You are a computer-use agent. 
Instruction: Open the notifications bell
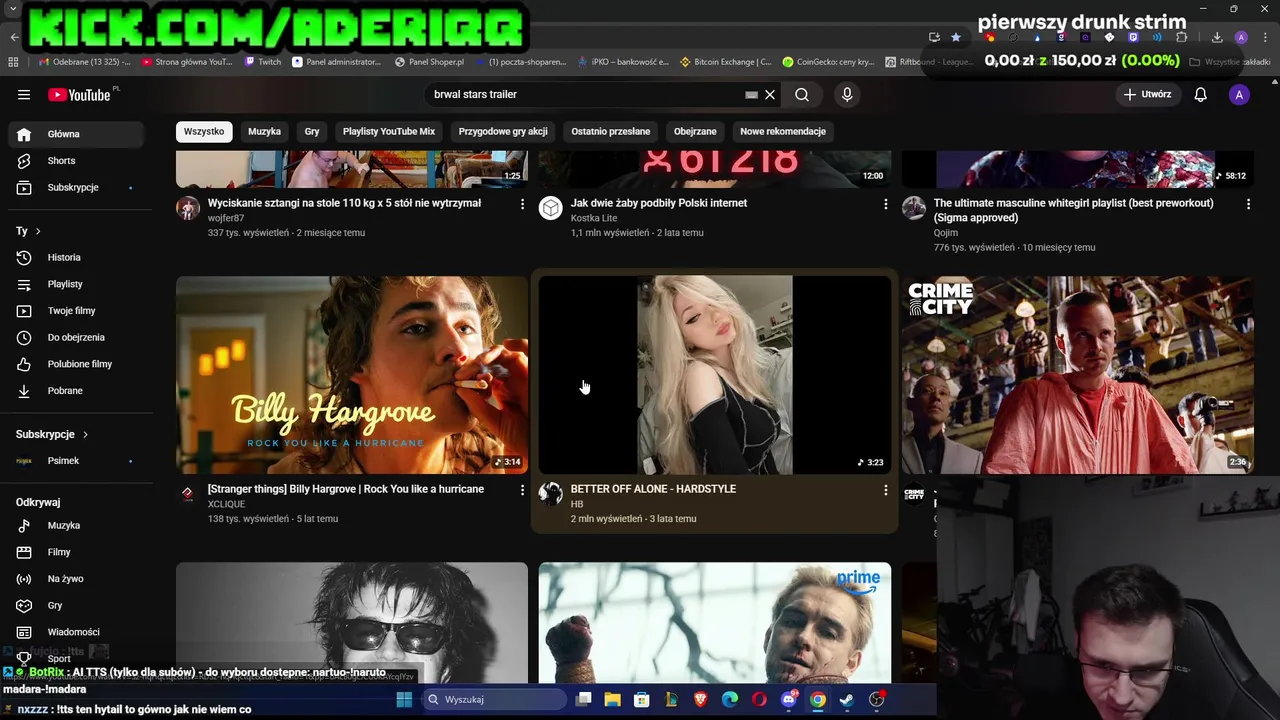1200,94
